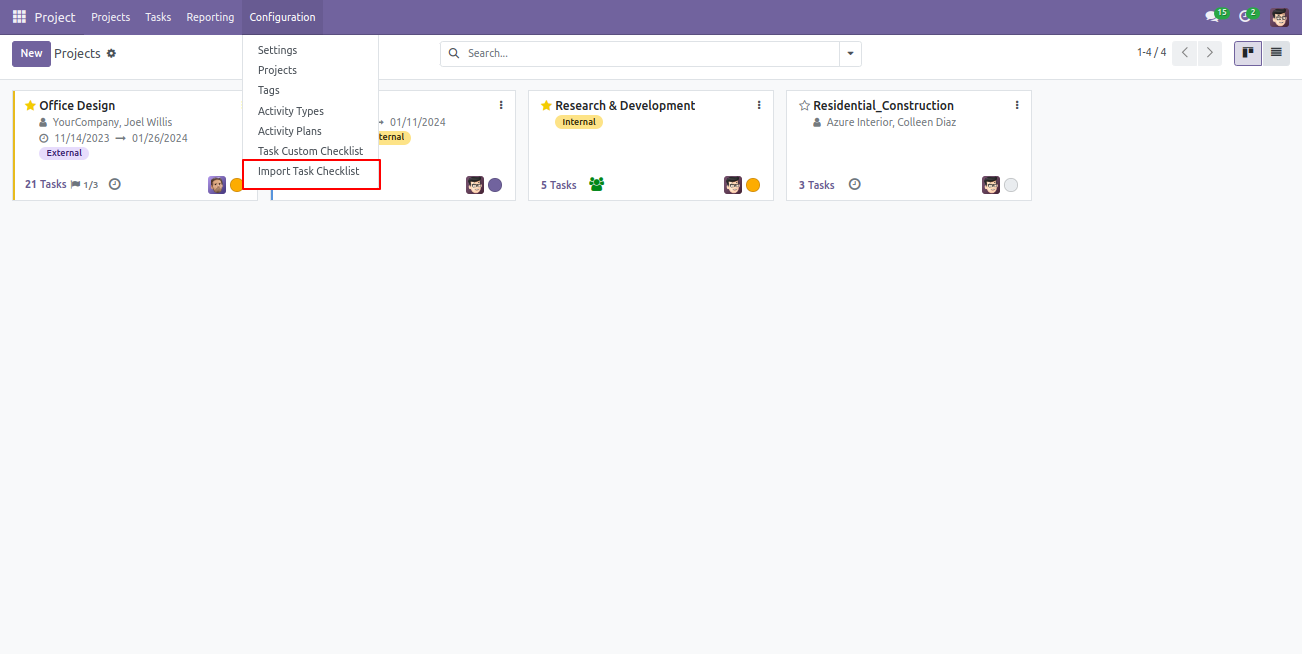The width and height of the screenshot is (1302, 654).
Task: Unstar the Office Design project
Action: click(30, 105)
